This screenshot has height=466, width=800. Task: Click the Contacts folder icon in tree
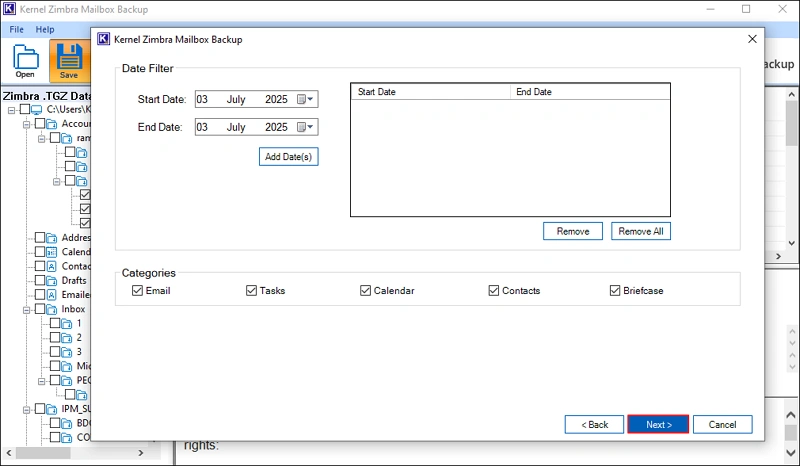pos(52,266)
